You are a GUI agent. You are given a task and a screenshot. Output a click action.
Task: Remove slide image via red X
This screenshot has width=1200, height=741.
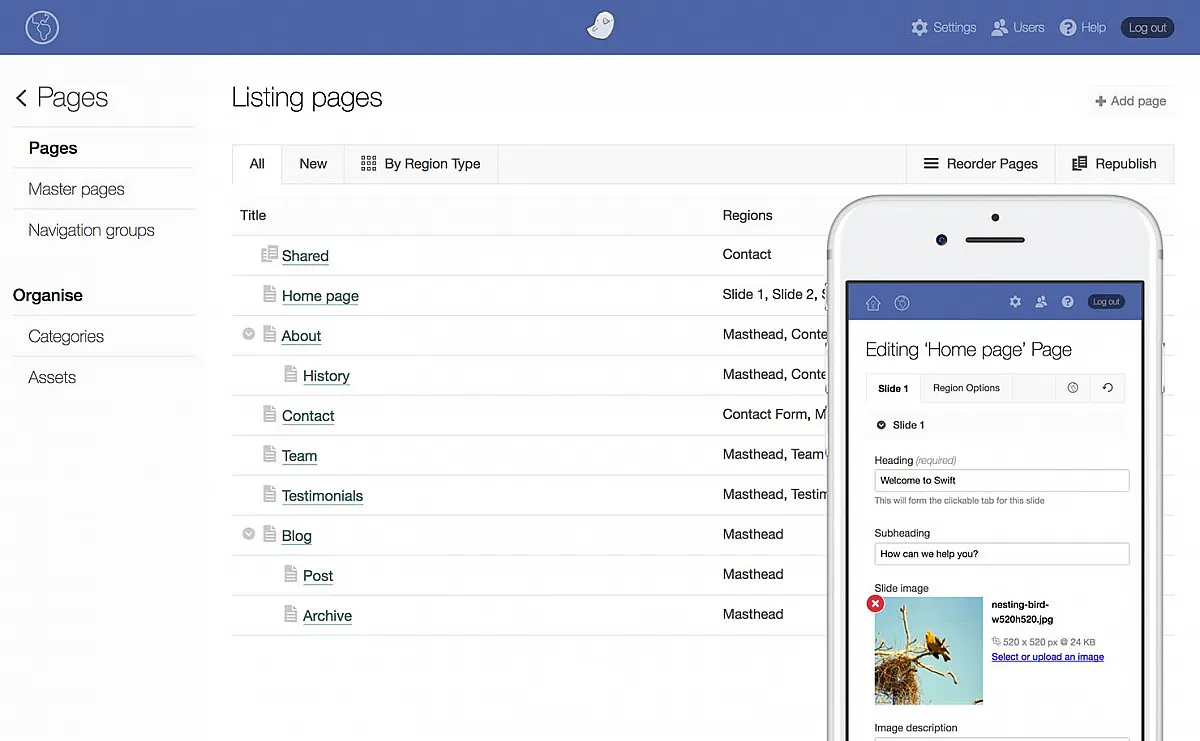(x=875, y=603)
